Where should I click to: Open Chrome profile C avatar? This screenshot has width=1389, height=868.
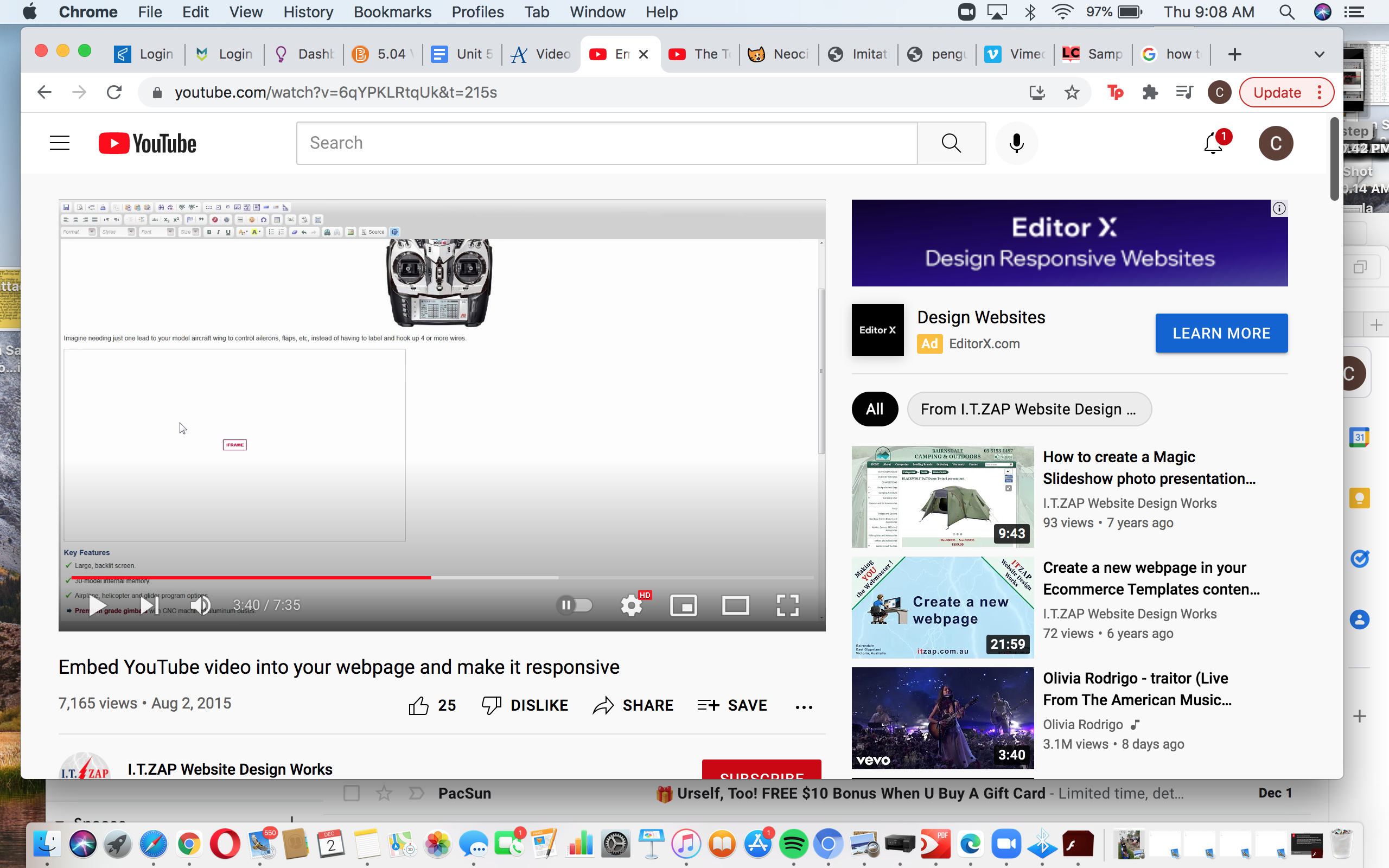point(1219,92)
